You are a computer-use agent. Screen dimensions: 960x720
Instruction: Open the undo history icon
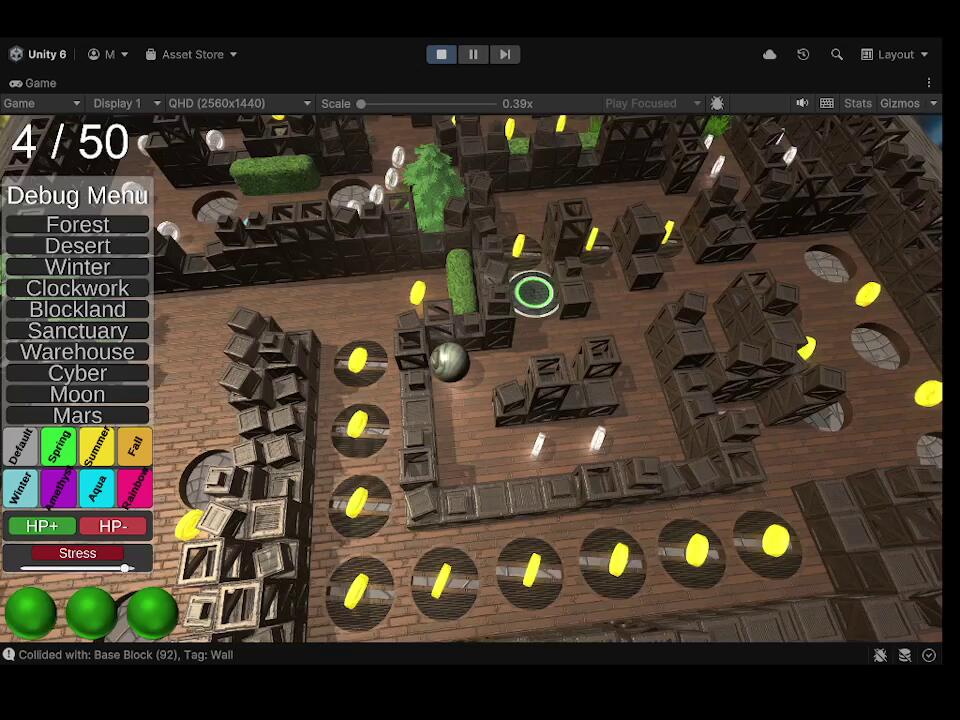(x=803, y=54)
